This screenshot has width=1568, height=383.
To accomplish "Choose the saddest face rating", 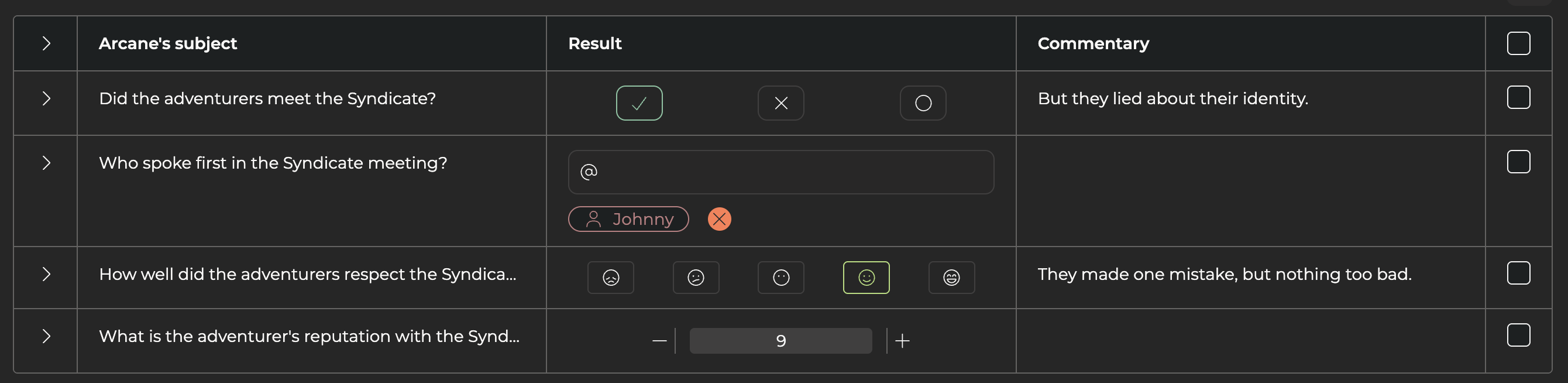I will pyautogui.click(x=610, y=278).
